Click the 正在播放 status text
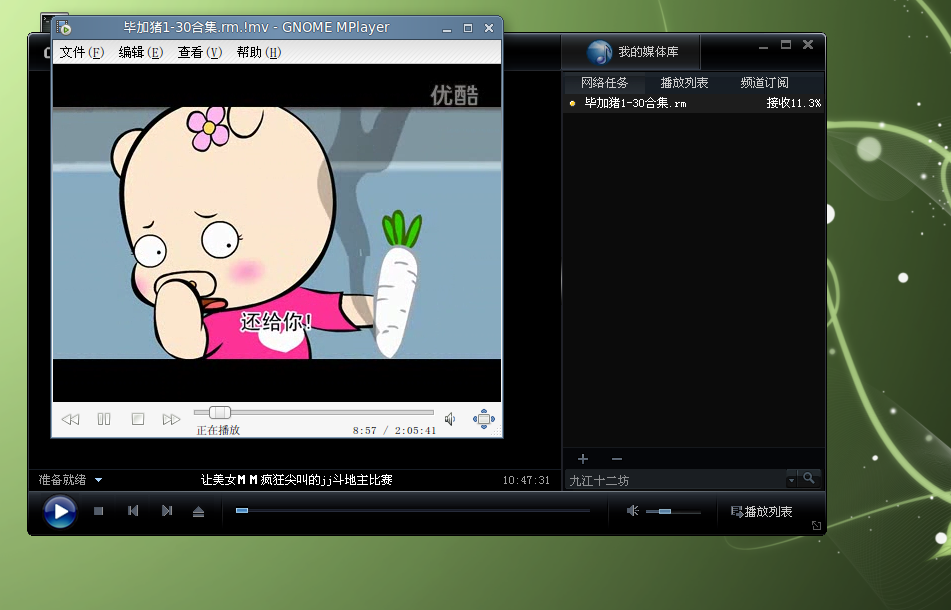951x610 pixels. [218, 430]
